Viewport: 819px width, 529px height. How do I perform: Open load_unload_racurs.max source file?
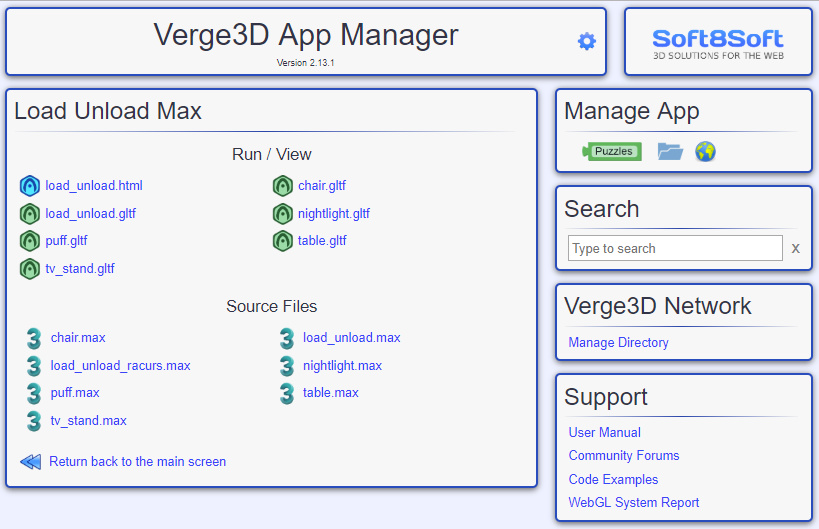tap(120, 366)
